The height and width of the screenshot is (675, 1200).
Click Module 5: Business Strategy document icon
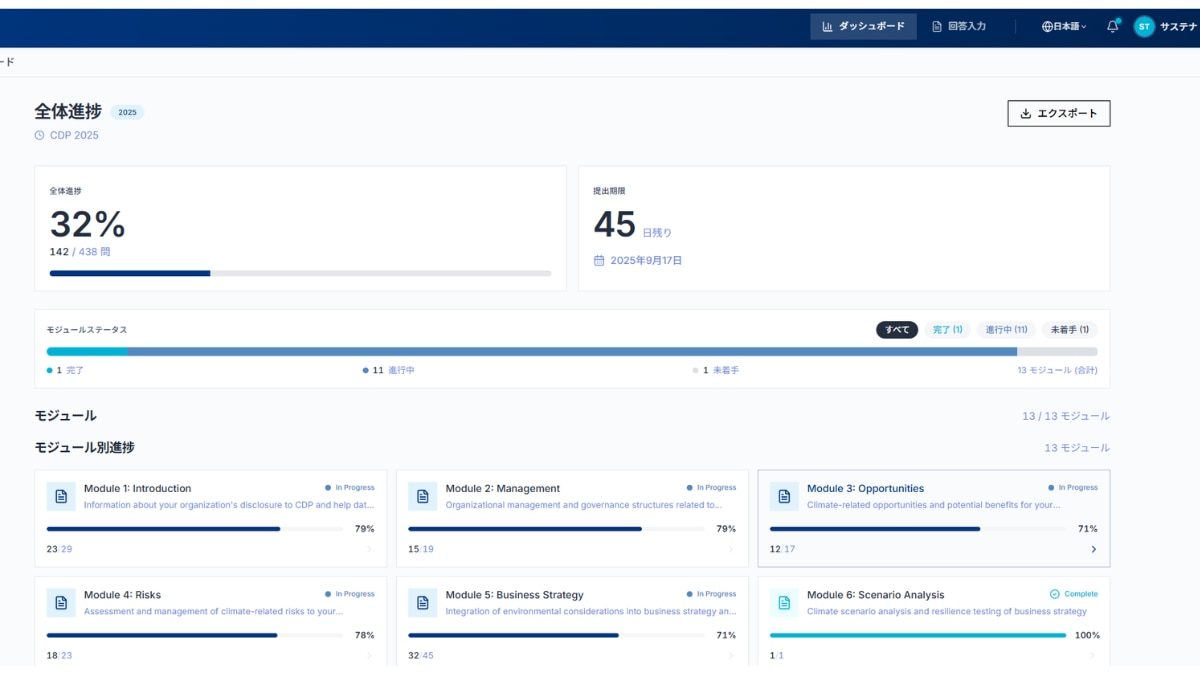coord(423,602)
